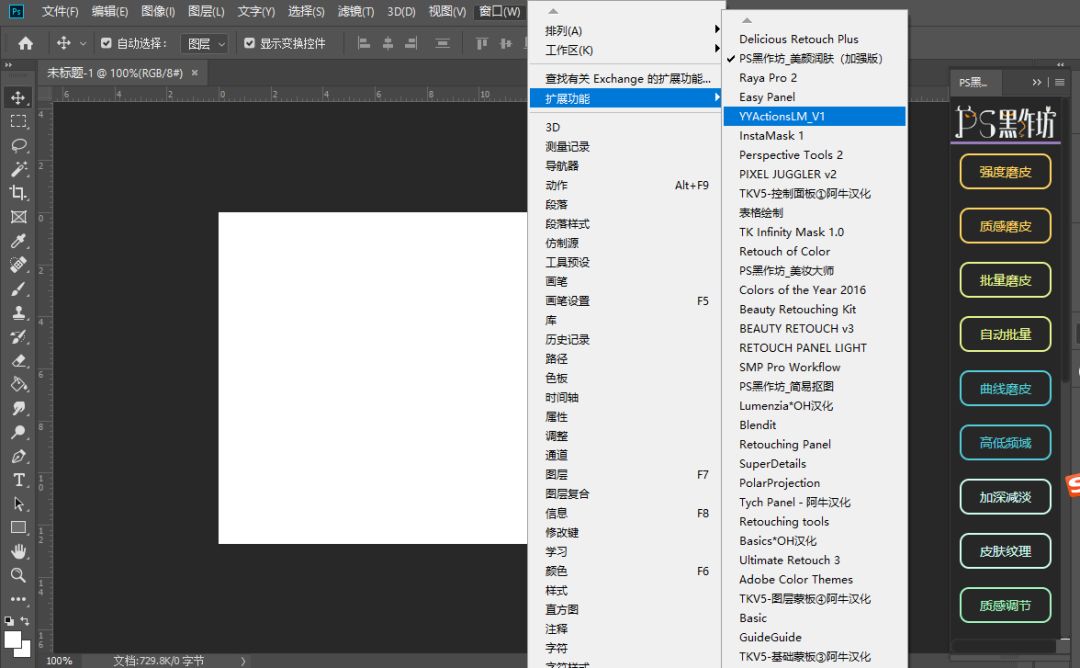The height and width of the screenshot is (668, 1080).
Task: Select the Horizontal Type tool
Action: tap(18, 480)
